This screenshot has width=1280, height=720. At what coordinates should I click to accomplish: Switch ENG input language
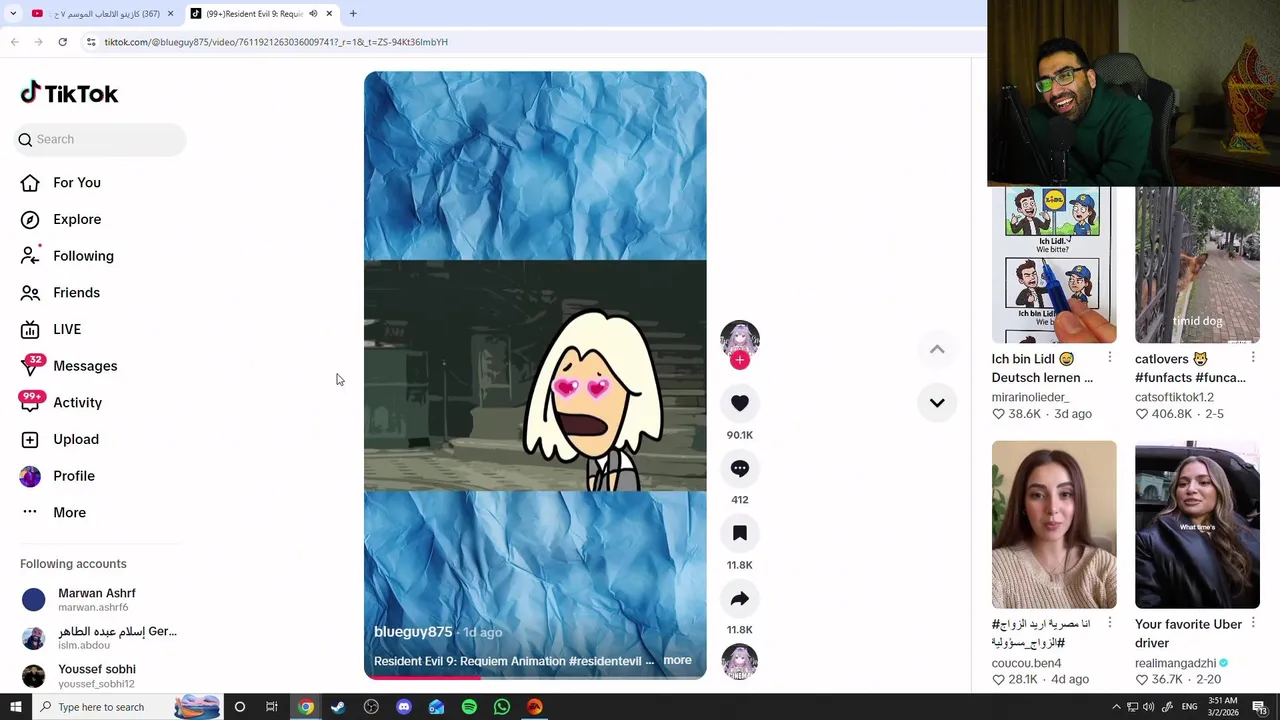(1190, 707)
